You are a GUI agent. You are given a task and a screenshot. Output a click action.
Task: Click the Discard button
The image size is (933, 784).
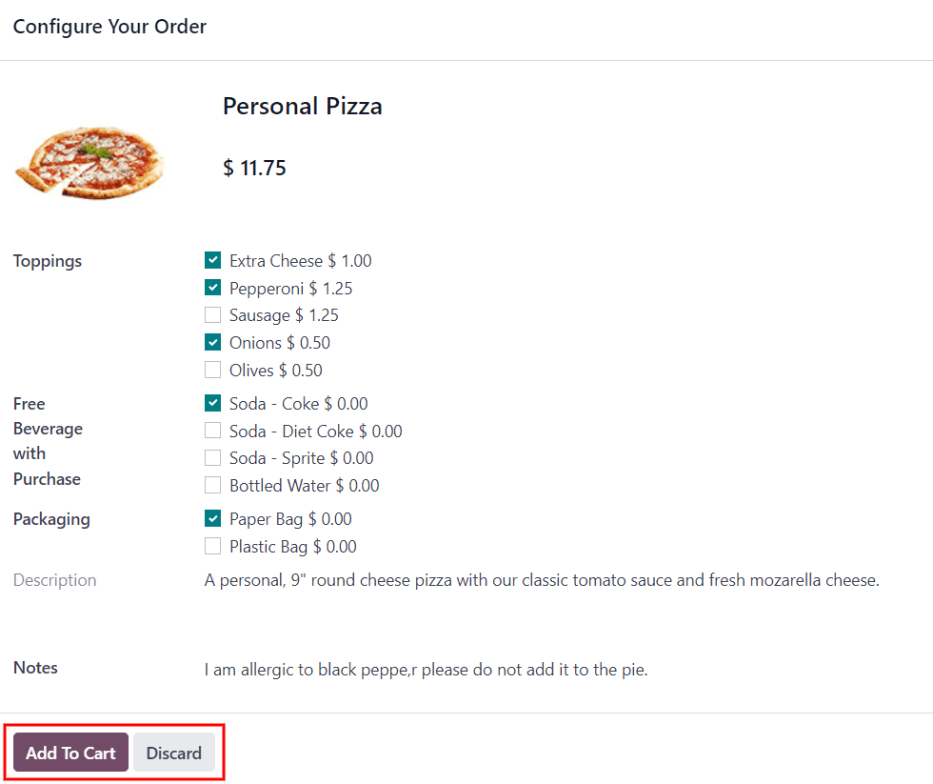[x=173, y=752]
